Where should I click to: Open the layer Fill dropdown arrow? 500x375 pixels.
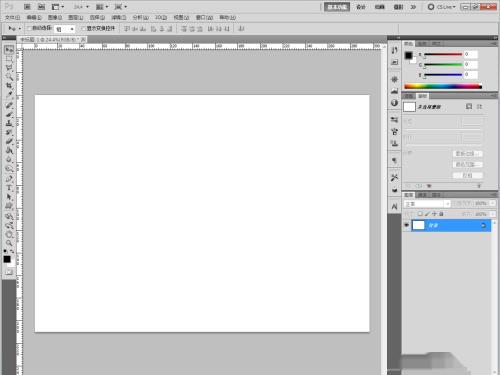[493, 214]
